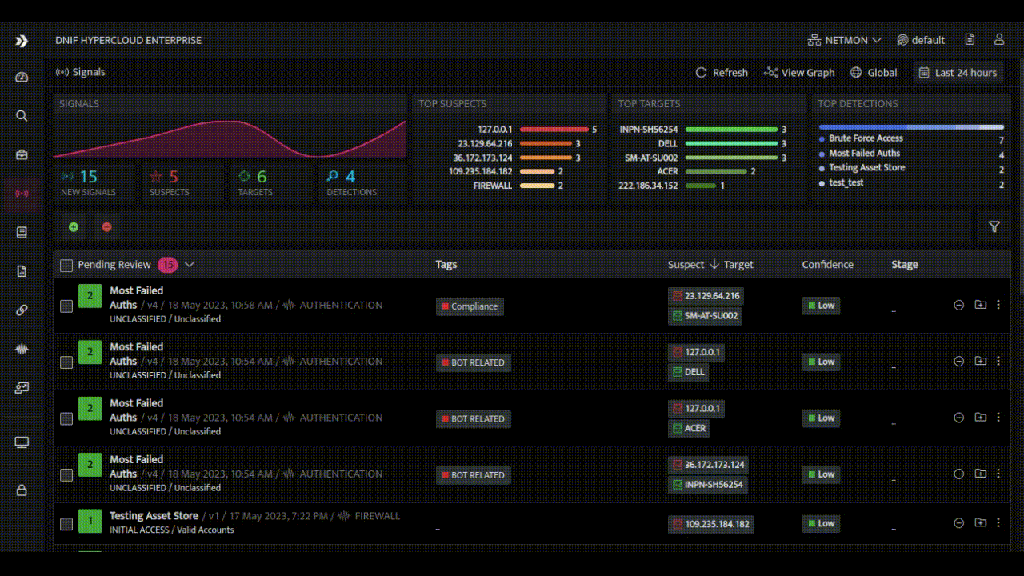
Task: Open the dashboard gauge icon in sidebar
Action: (22, 77)
